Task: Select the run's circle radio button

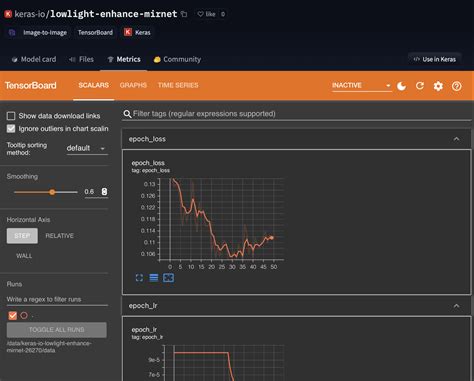Action: click(x=24, y=315)
